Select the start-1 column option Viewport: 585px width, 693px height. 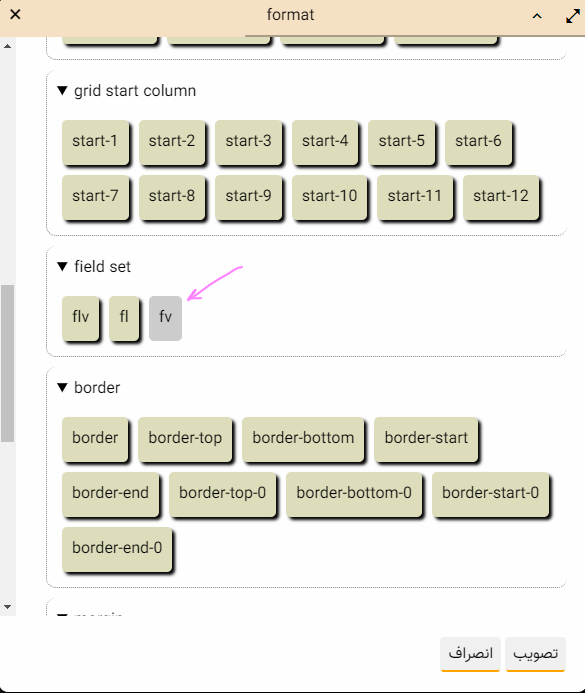tap(95, 142)
